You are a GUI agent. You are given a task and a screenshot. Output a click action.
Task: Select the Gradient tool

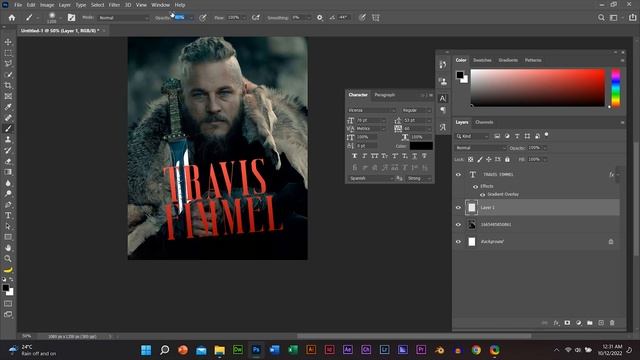(8, 172)
